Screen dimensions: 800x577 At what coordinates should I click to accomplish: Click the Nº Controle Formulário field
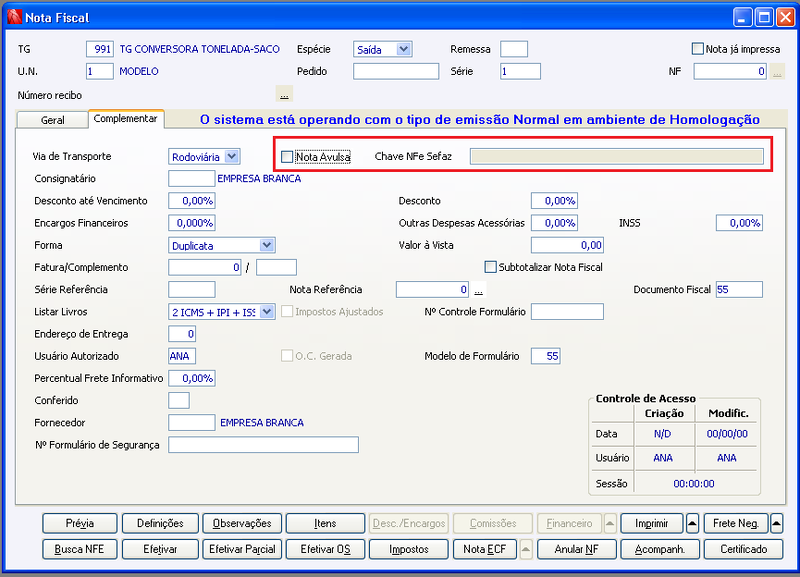[x=567, y=312]
